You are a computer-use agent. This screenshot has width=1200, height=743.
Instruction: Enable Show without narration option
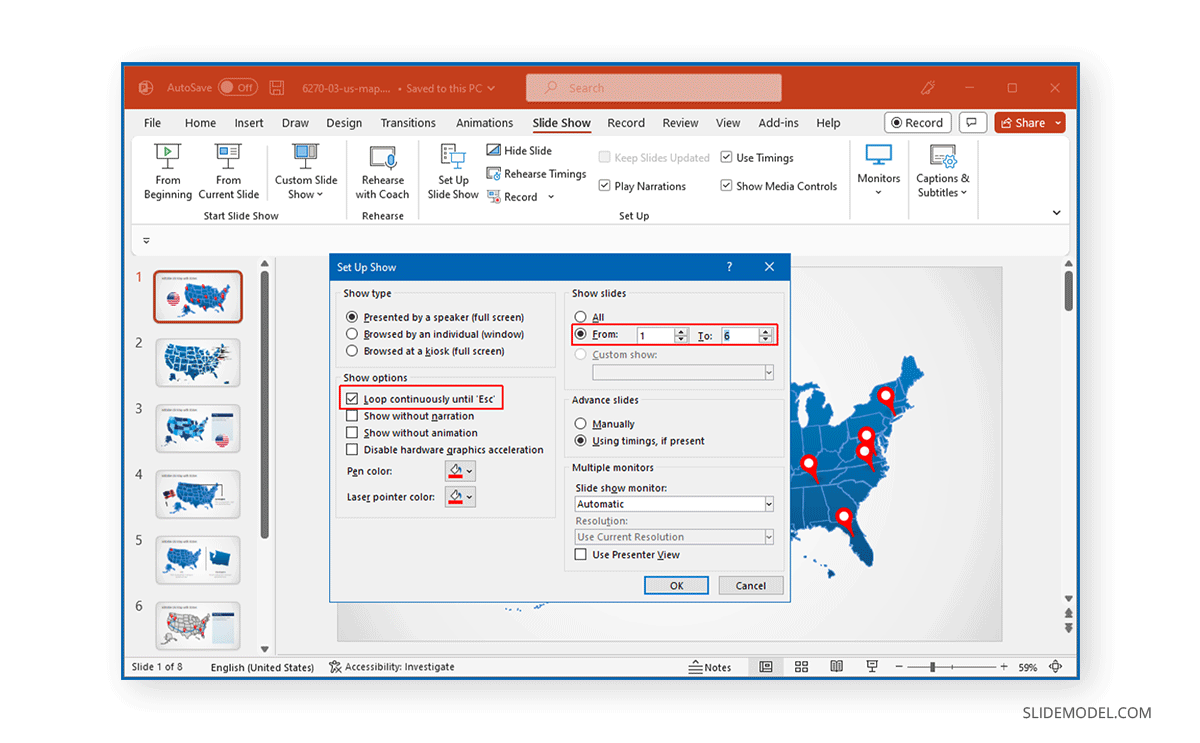pyautogui.click(x=351, y=415)
